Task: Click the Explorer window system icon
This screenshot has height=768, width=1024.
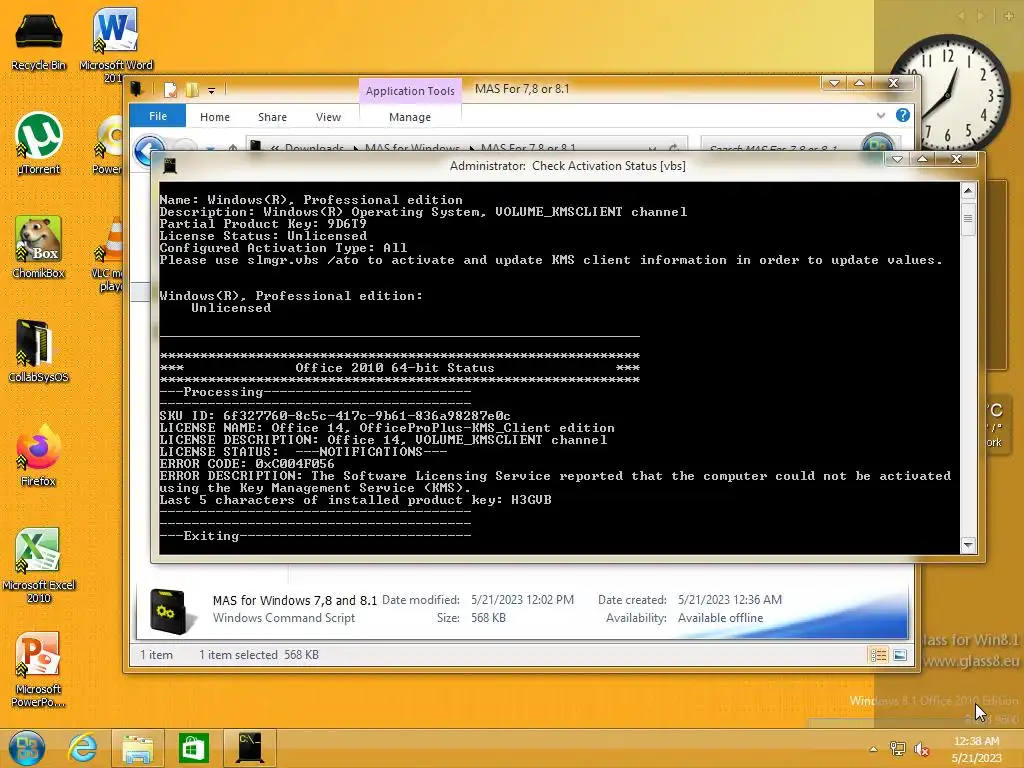Action: pos(136,89)
